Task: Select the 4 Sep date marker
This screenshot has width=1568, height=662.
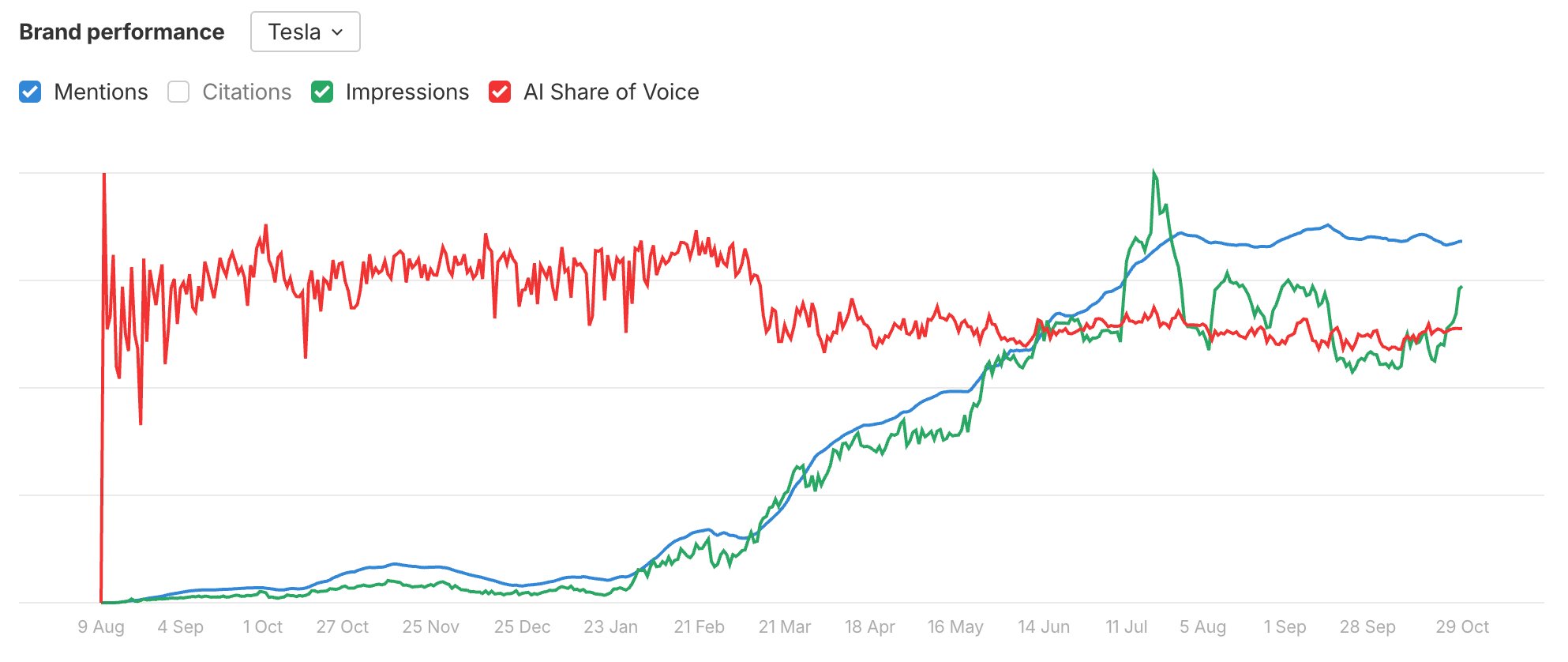Action: [180, 626]
